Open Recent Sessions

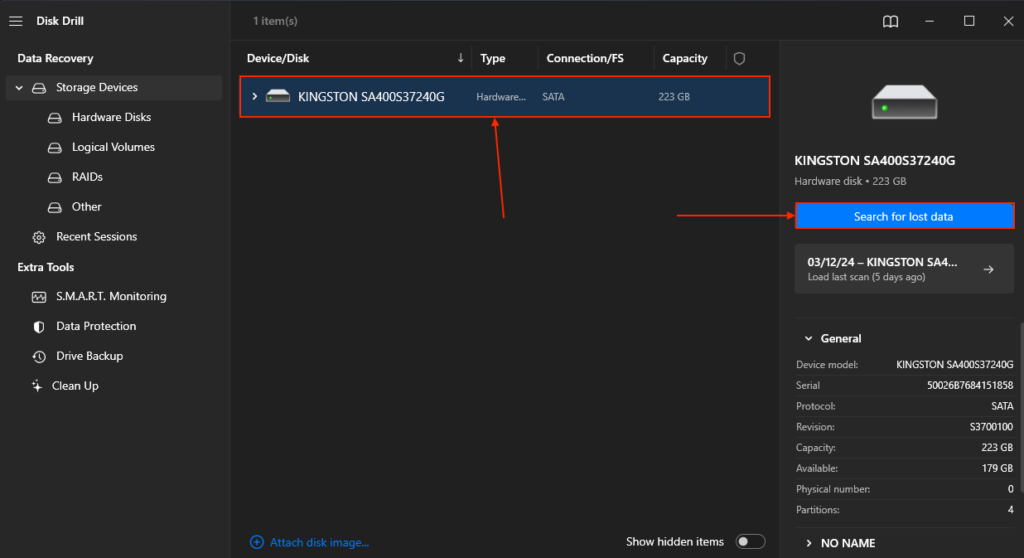pyautogui.click(x=97, y=237)
